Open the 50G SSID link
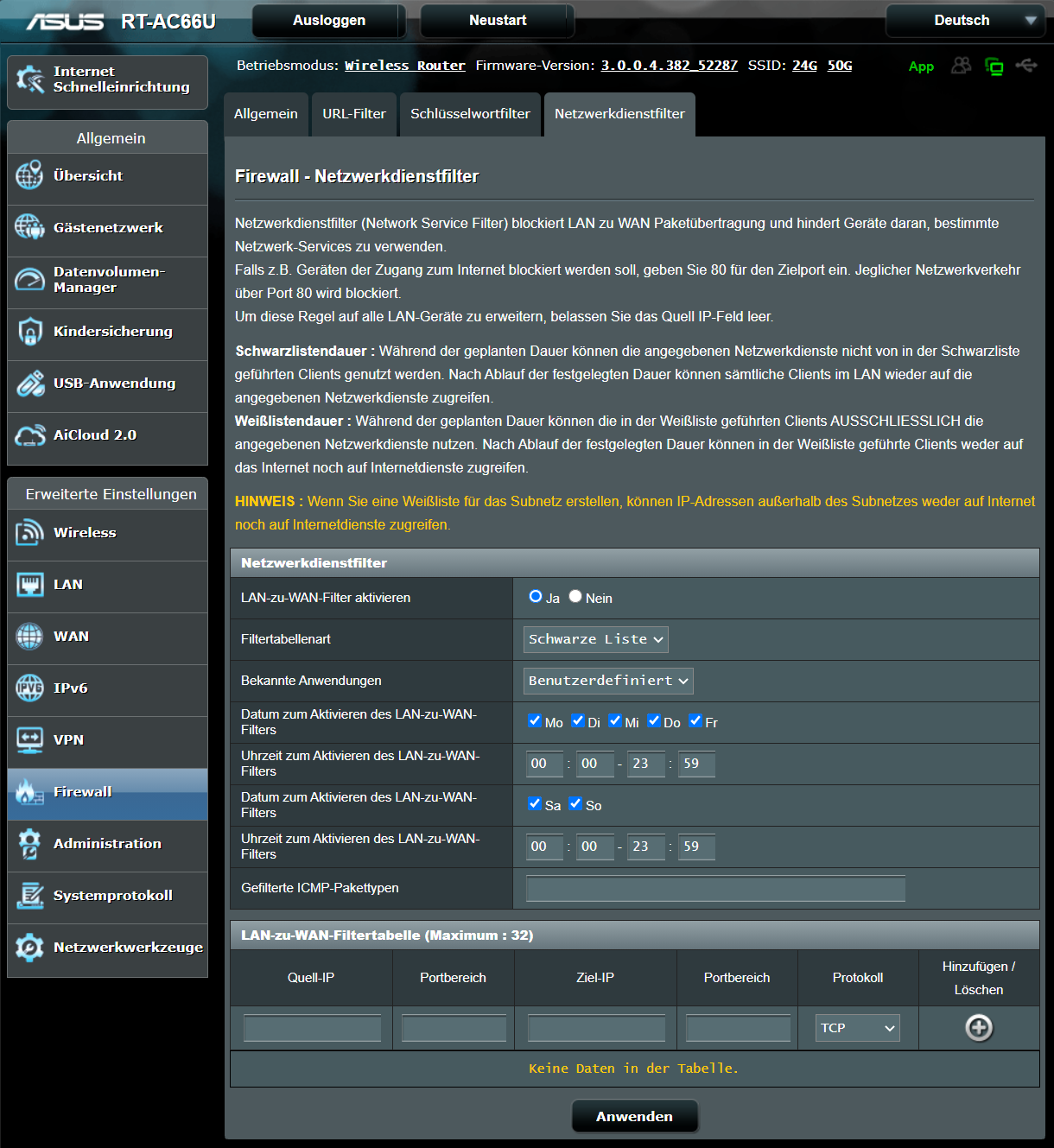Image resolution: width=1054 pixels, height=1148 pixels. pyautogui.click(x=840, y=66)
